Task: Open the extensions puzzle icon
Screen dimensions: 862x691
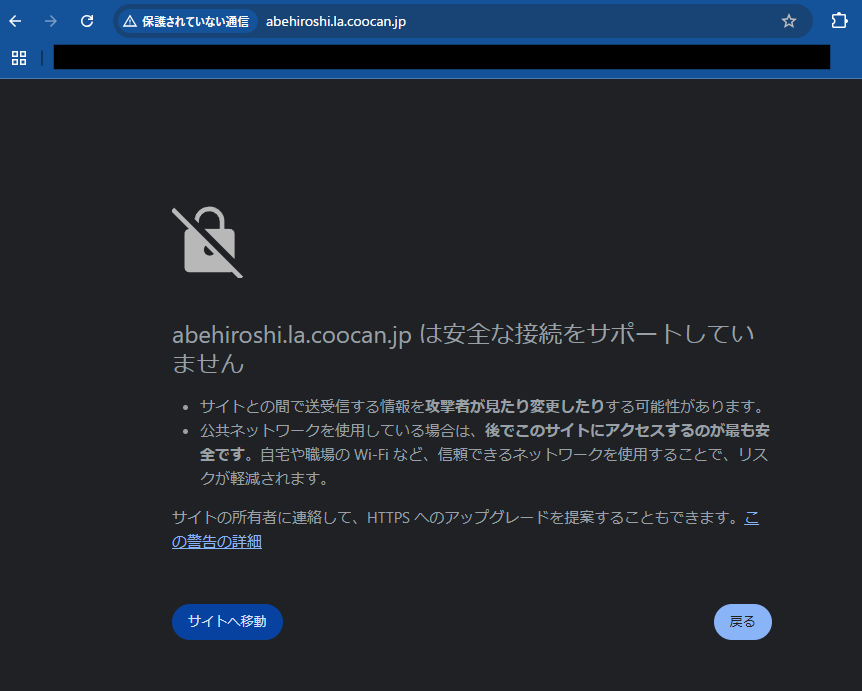Action: pos(839,21)
